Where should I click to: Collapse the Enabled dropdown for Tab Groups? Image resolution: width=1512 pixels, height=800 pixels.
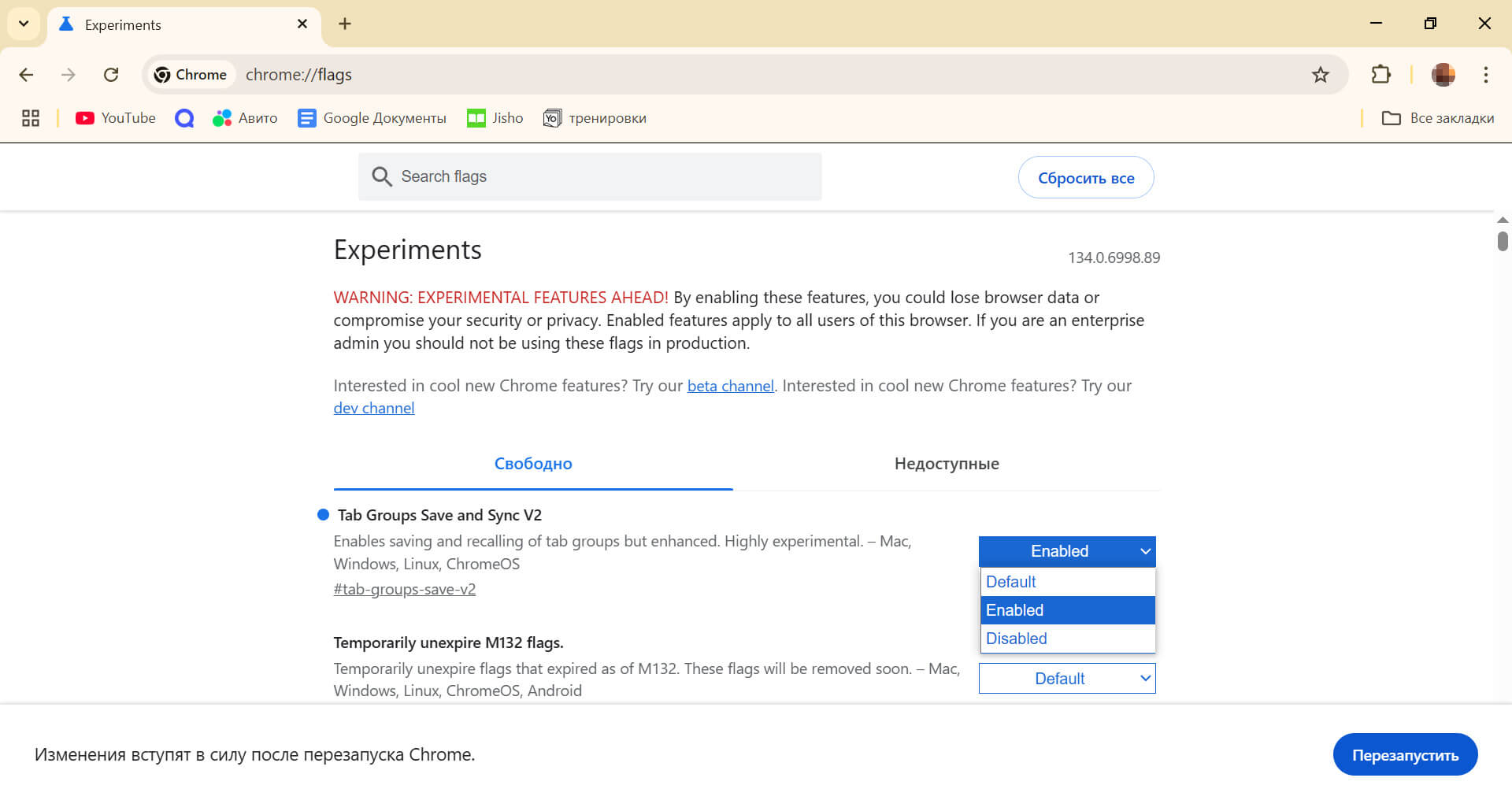click(x=1067, y=551)
